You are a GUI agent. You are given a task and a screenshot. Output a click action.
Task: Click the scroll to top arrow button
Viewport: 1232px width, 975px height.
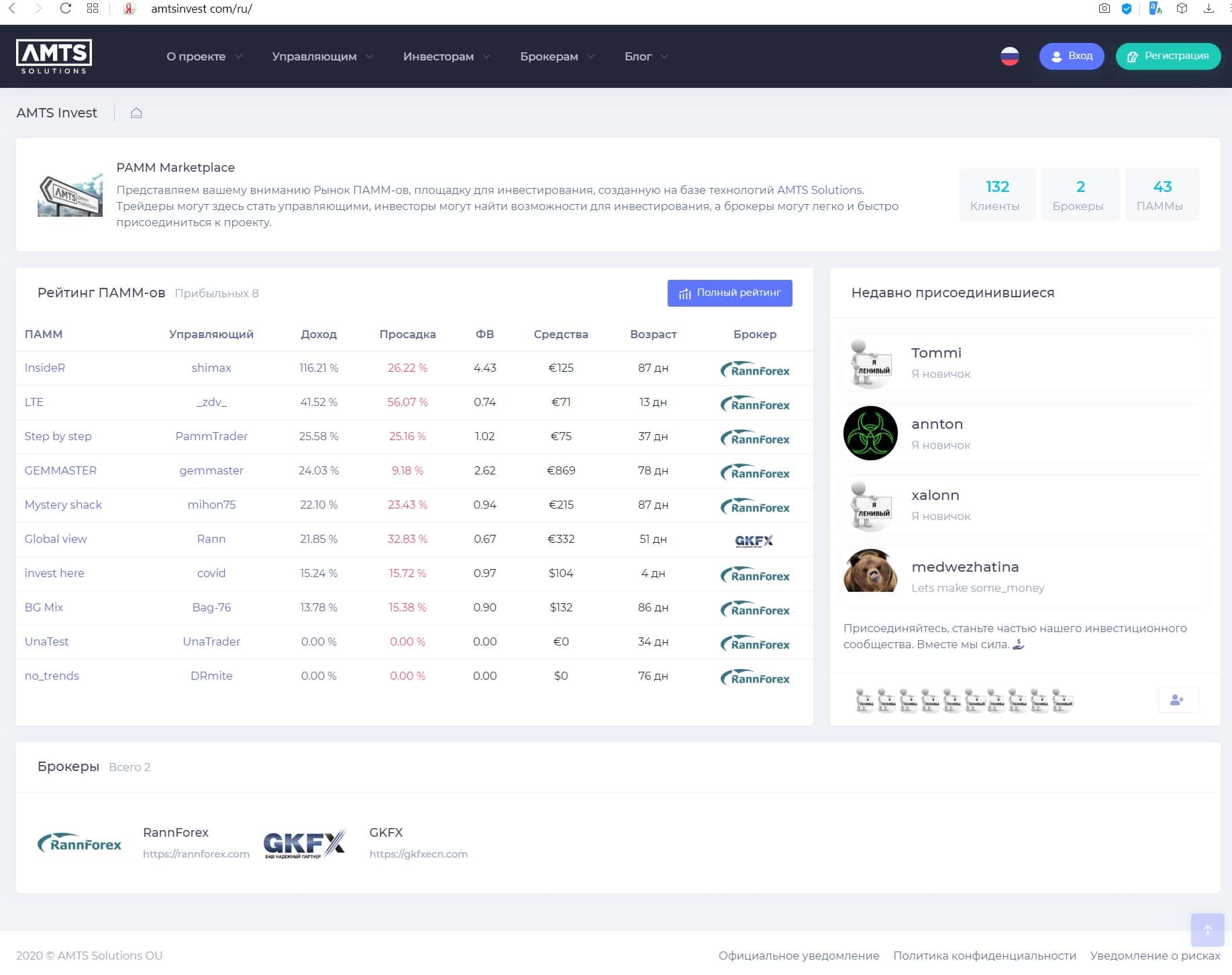tap(1207, 930)
